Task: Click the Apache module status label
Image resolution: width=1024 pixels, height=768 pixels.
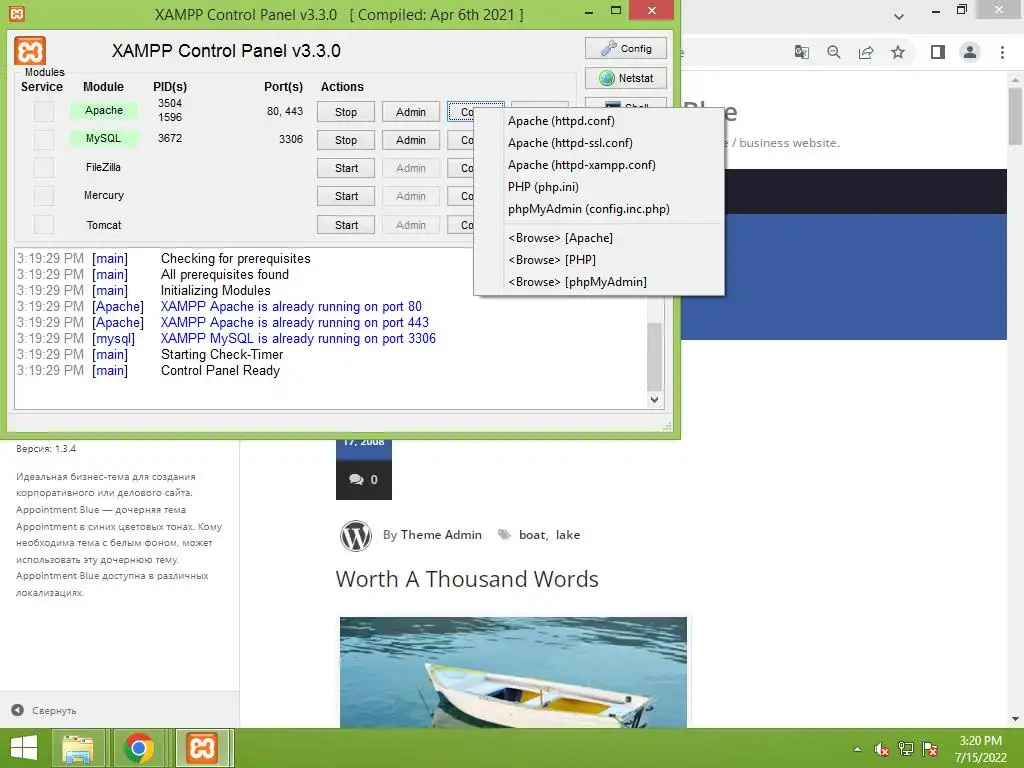Action: 104,110
